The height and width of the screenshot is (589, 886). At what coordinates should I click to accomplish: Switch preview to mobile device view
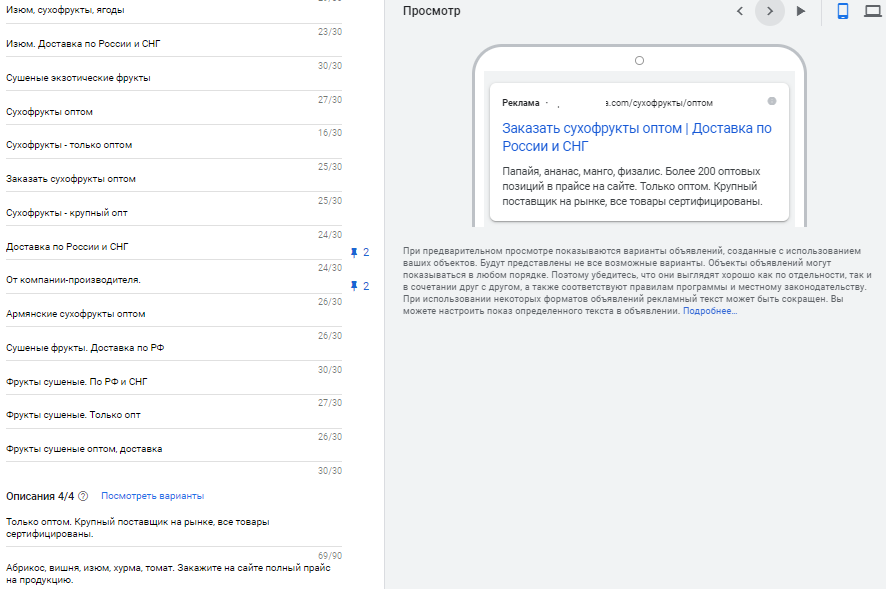[x=843, y=11]
